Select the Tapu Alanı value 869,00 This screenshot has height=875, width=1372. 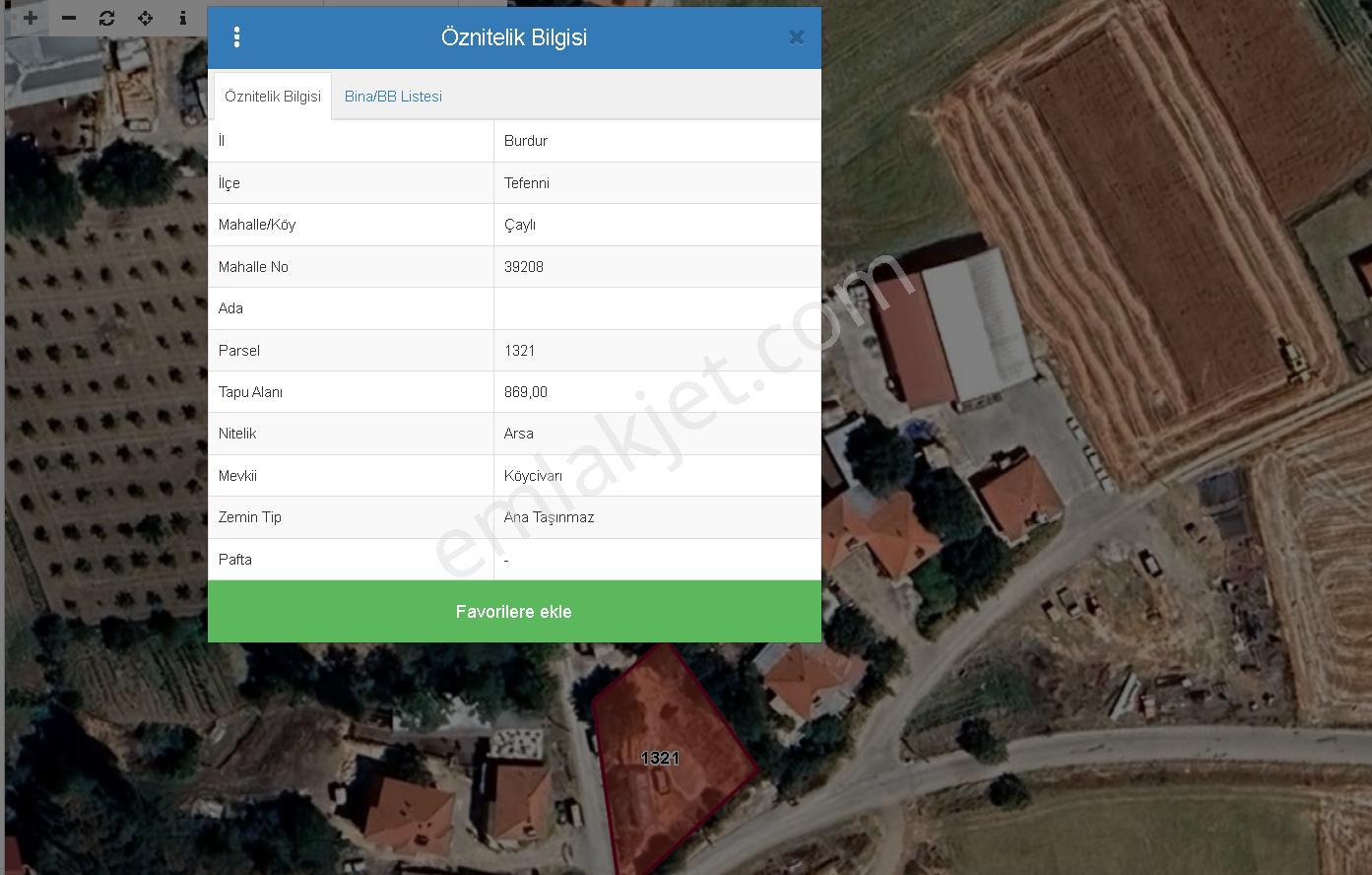point(525,392)
